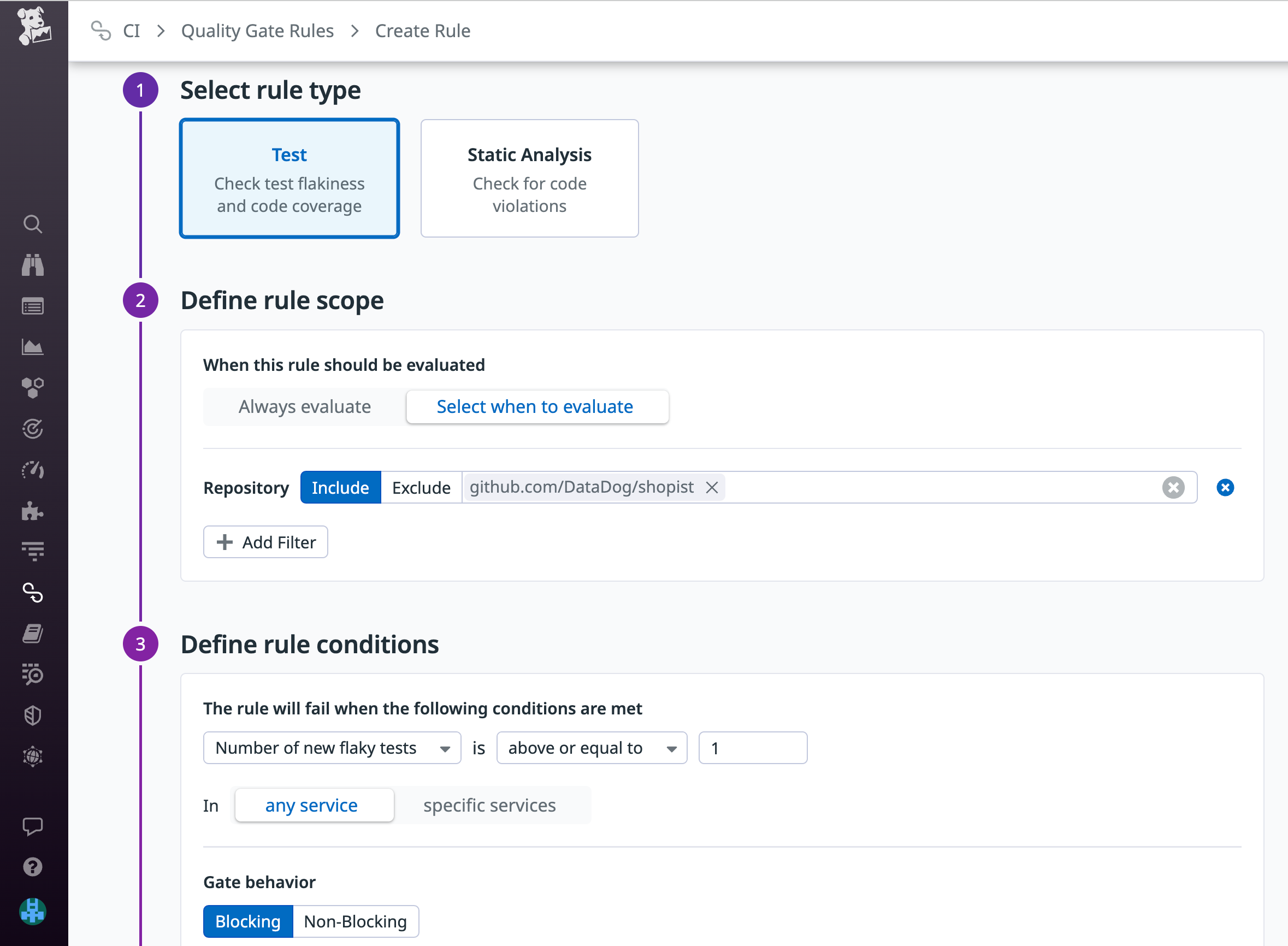Image resolution: width=1288 pixels, height=946 pixels.
Task: Open the Number of new flaky tests dropdown
Action: [331, 747]
